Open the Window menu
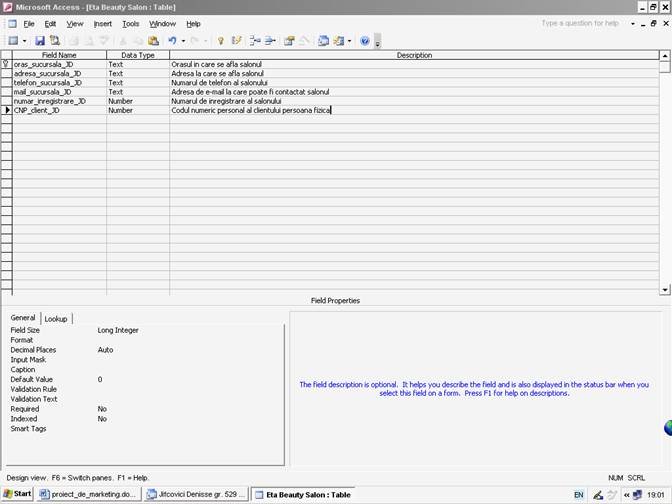 point(162,24)
